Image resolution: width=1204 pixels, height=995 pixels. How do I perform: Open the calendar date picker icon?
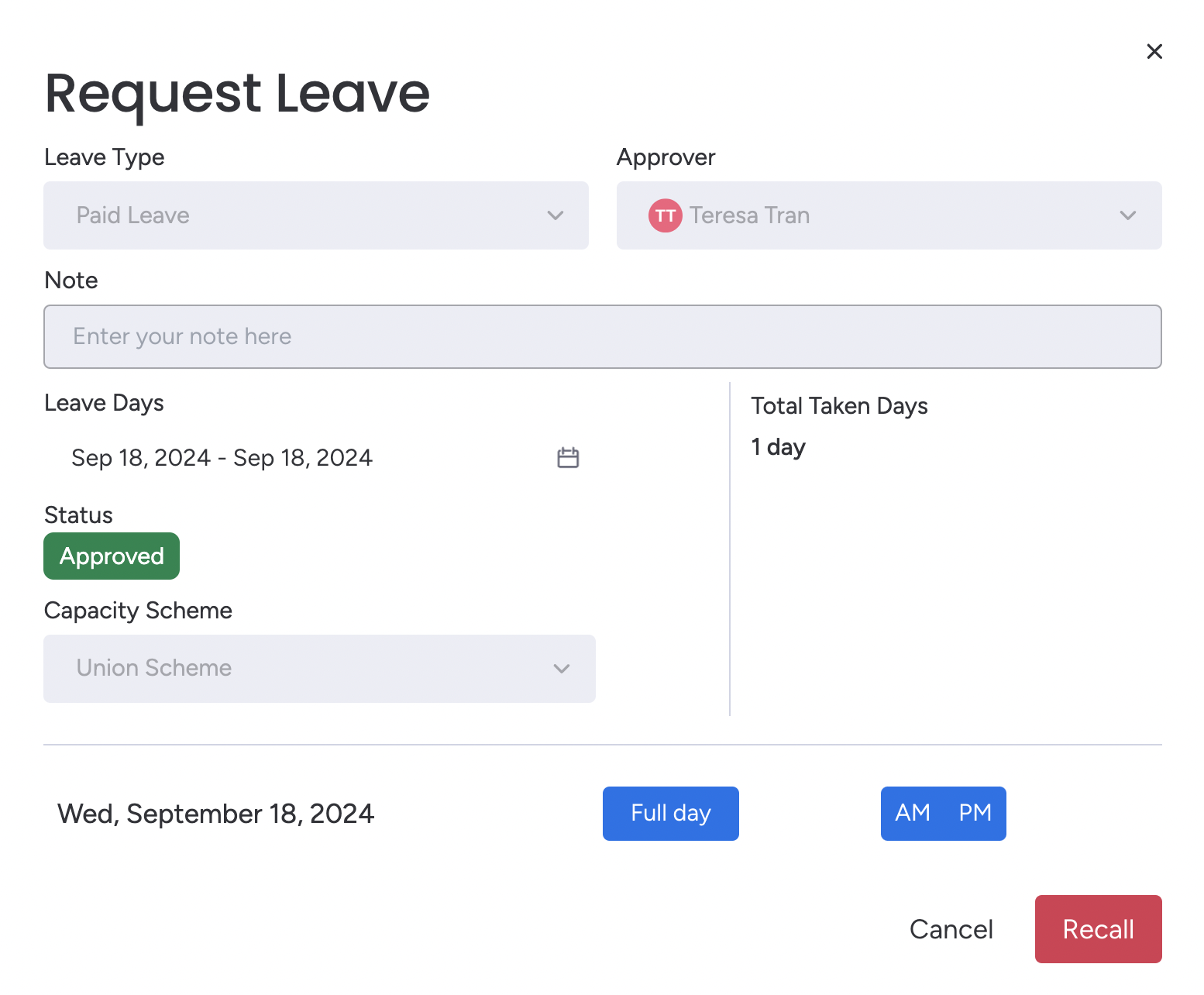(568, 457)
